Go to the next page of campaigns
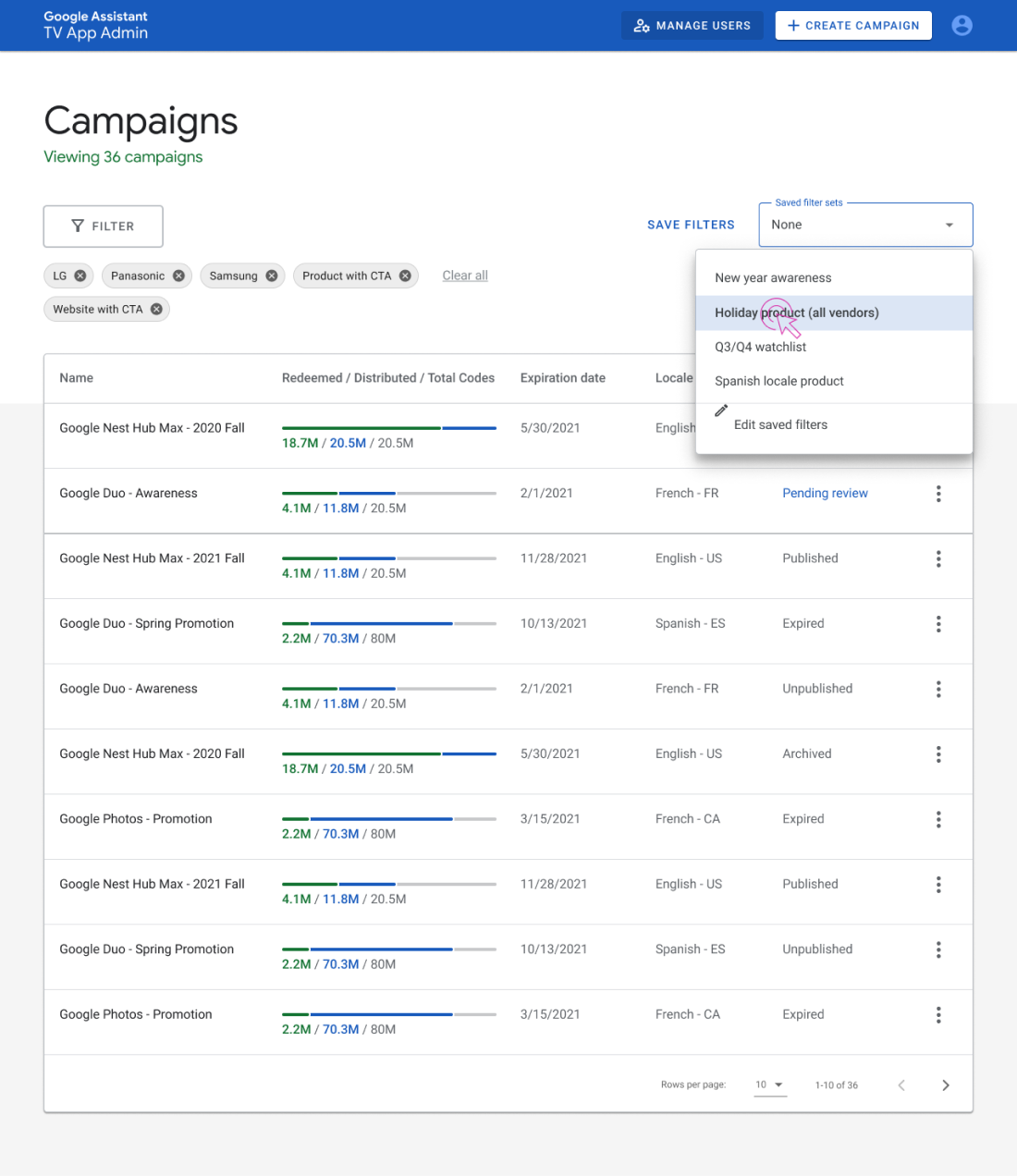Screen dimensions: 1017x1176 [x=945, y=1085]
